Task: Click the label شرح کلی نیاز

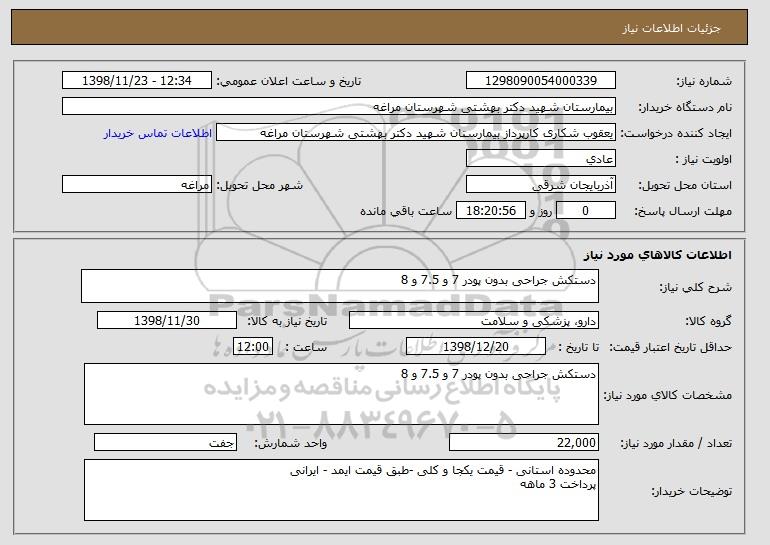Action: (x=696, y=288)
